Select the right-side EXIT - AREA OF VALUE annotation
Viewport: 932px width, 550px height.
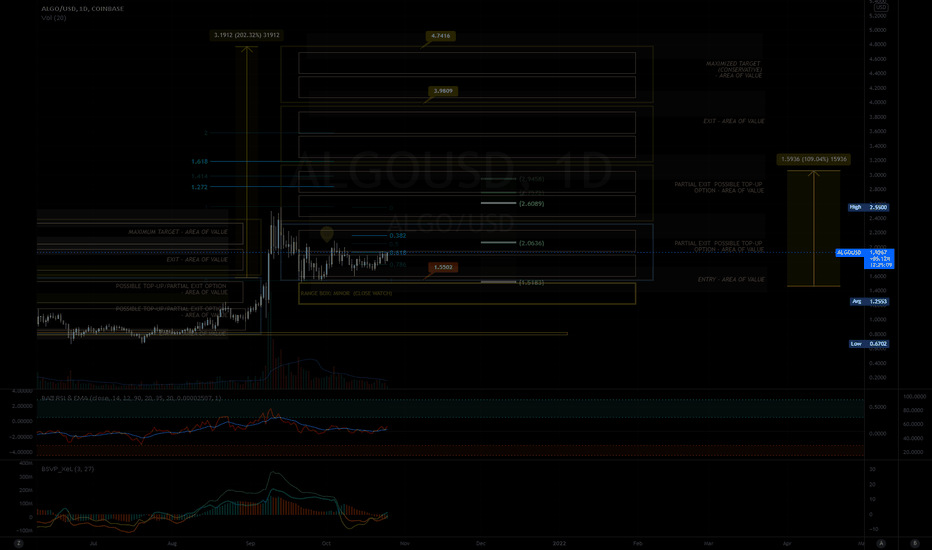coord(733,121)
